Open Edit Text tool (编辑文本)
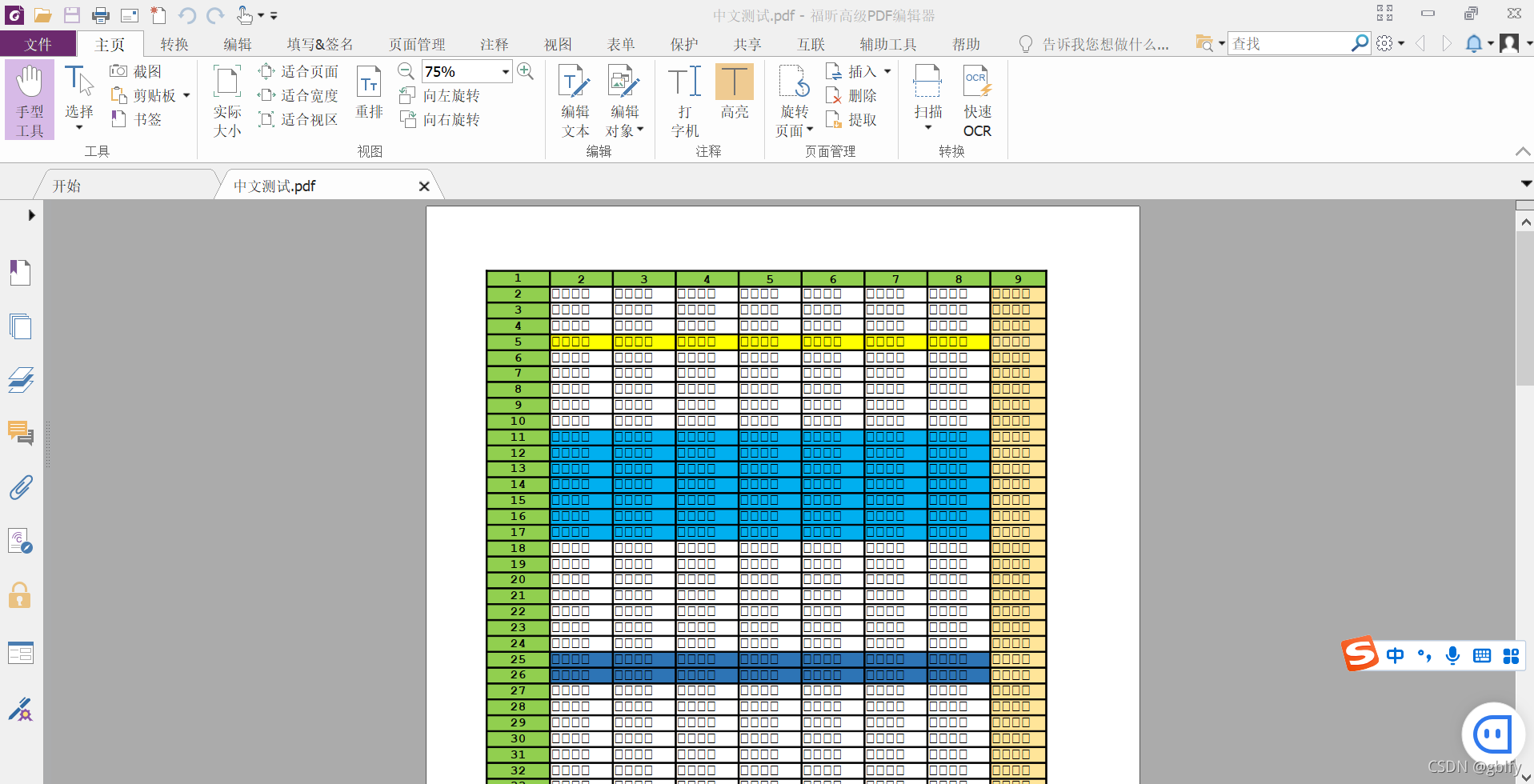Image resolution: width=1534 pixels, height=784 pixels. pyautogui.click(x=575, y=101)
